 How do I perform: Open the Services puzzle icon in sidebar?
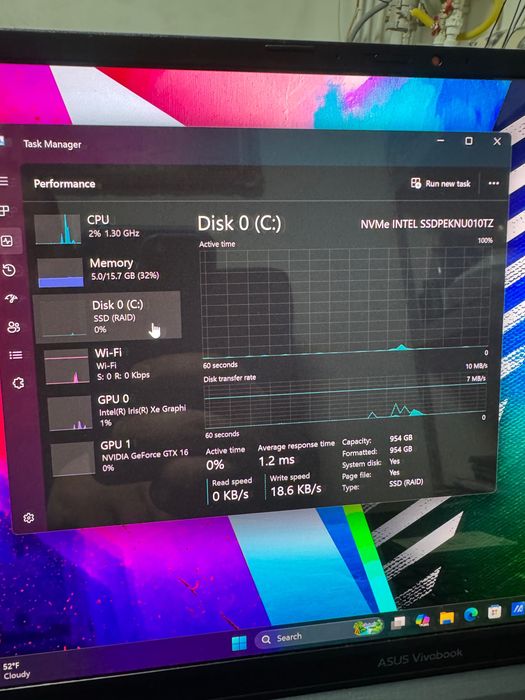[x=18, y=383]
